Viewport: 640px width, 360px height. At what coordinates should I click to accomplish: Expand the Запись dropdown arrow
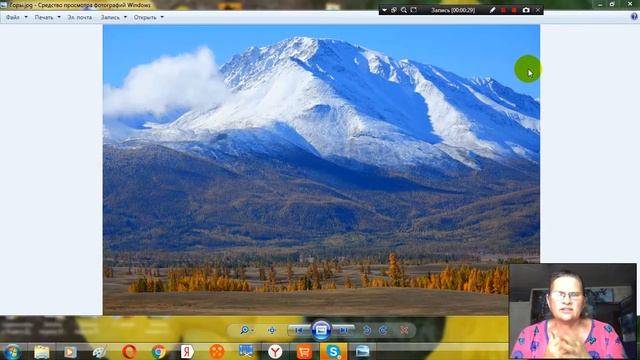(125, 17)
